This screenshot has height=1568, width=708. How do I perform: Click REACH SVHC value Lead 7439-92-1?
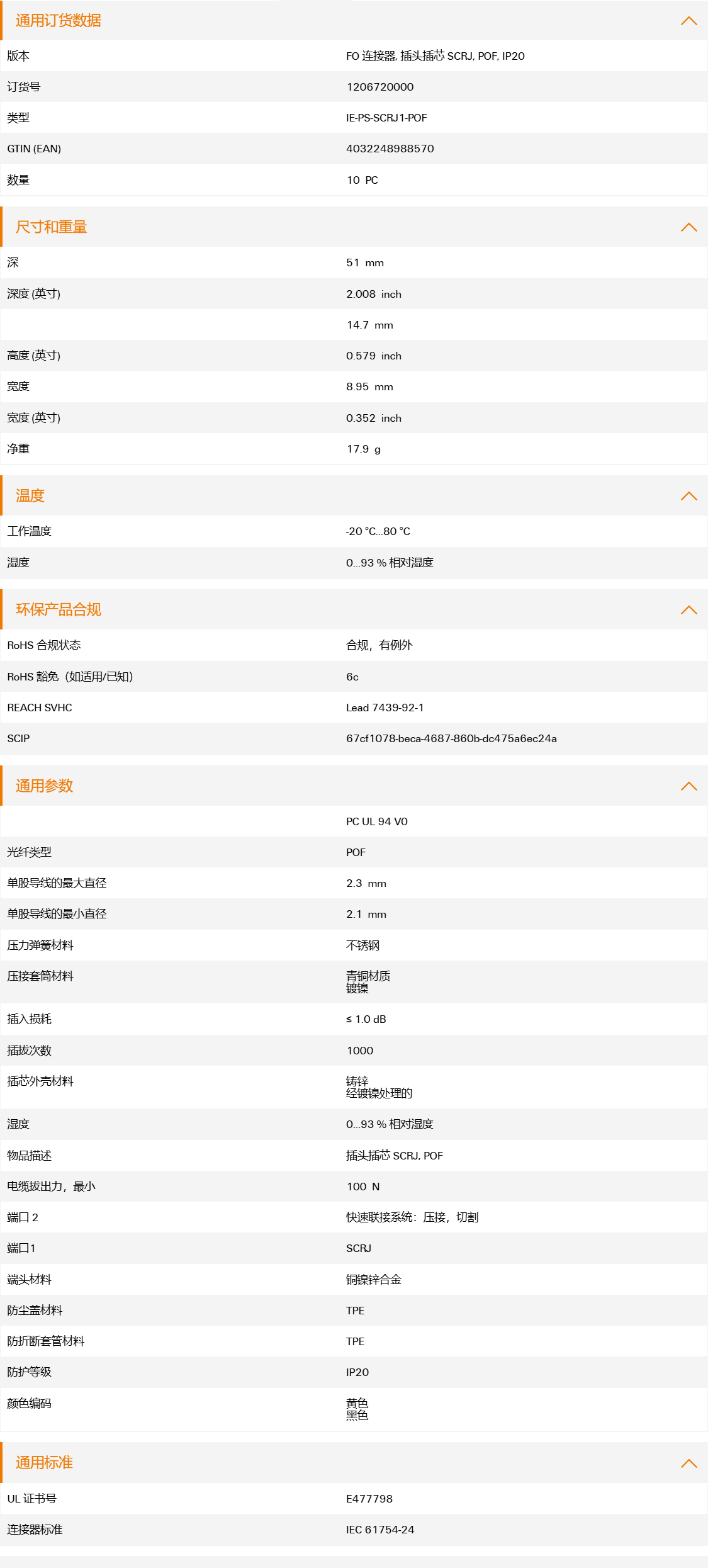[385, 708]
